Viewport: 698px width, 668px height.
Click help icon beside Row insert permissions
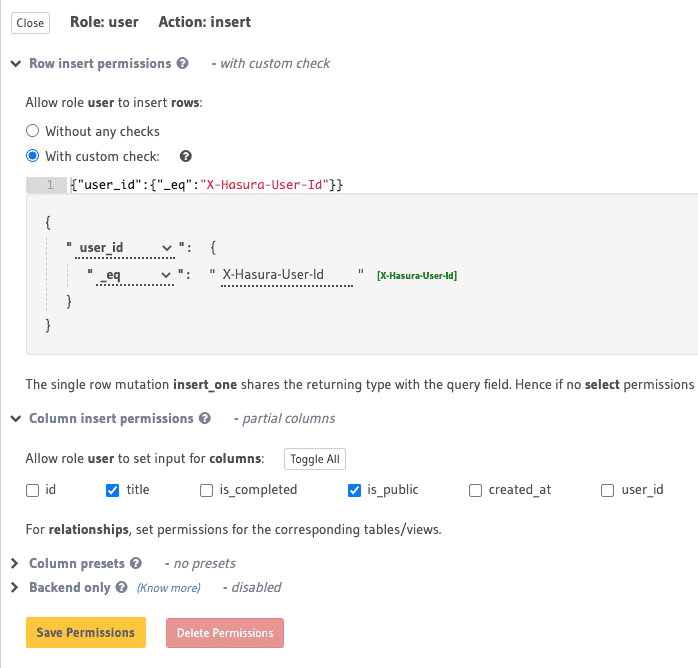pos(182,63)
